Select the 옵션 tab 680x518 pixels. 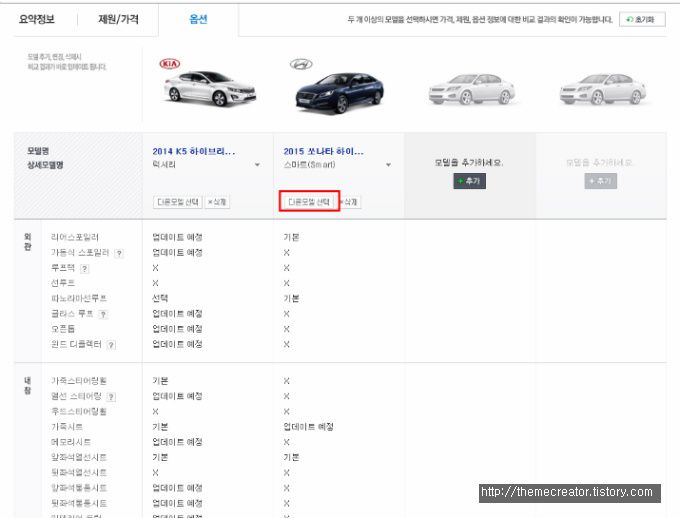(x=199, y=19)
